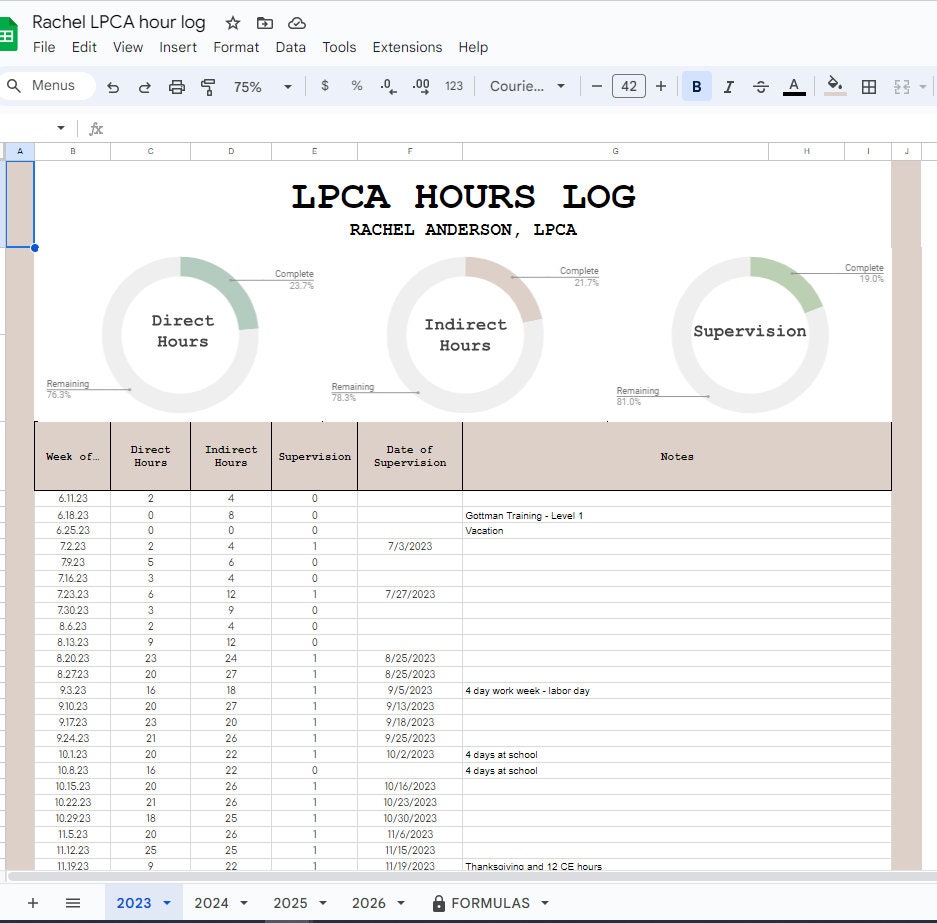937x923 pixels.
Task: Open the Format menu
Action: [x=236, y=47]
